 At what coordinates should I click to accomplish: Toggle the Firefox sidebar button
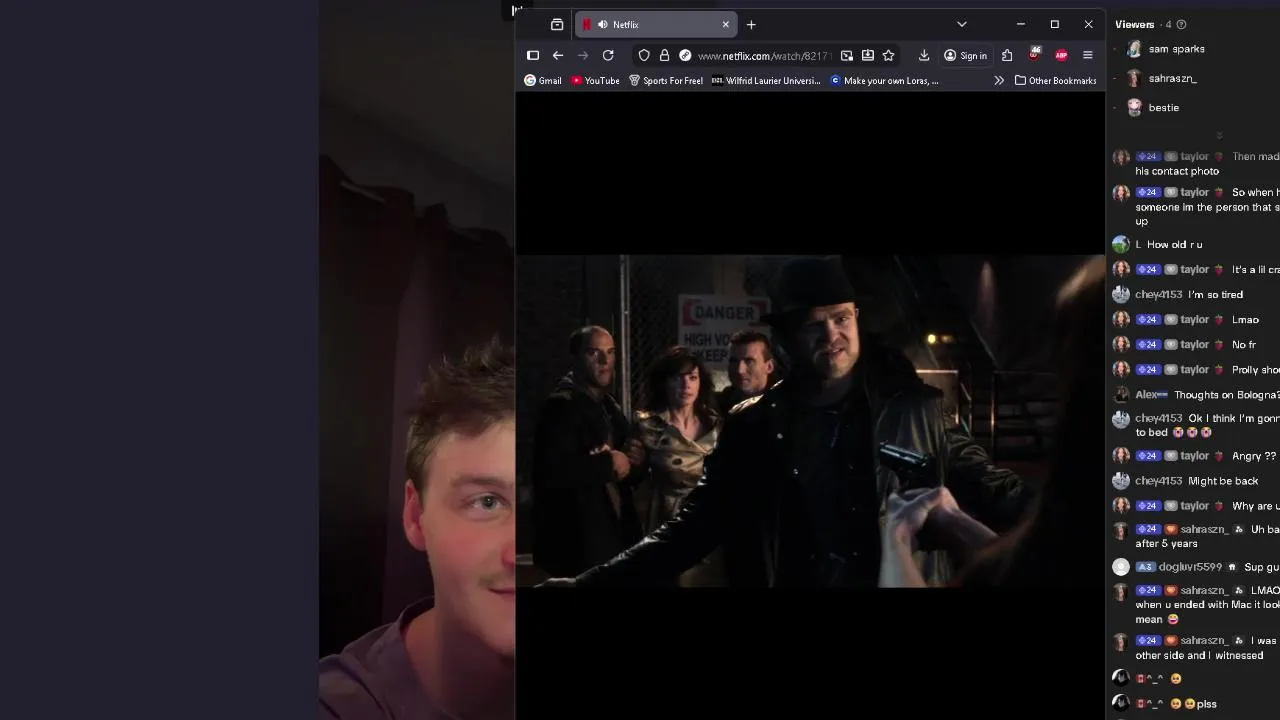533,55
